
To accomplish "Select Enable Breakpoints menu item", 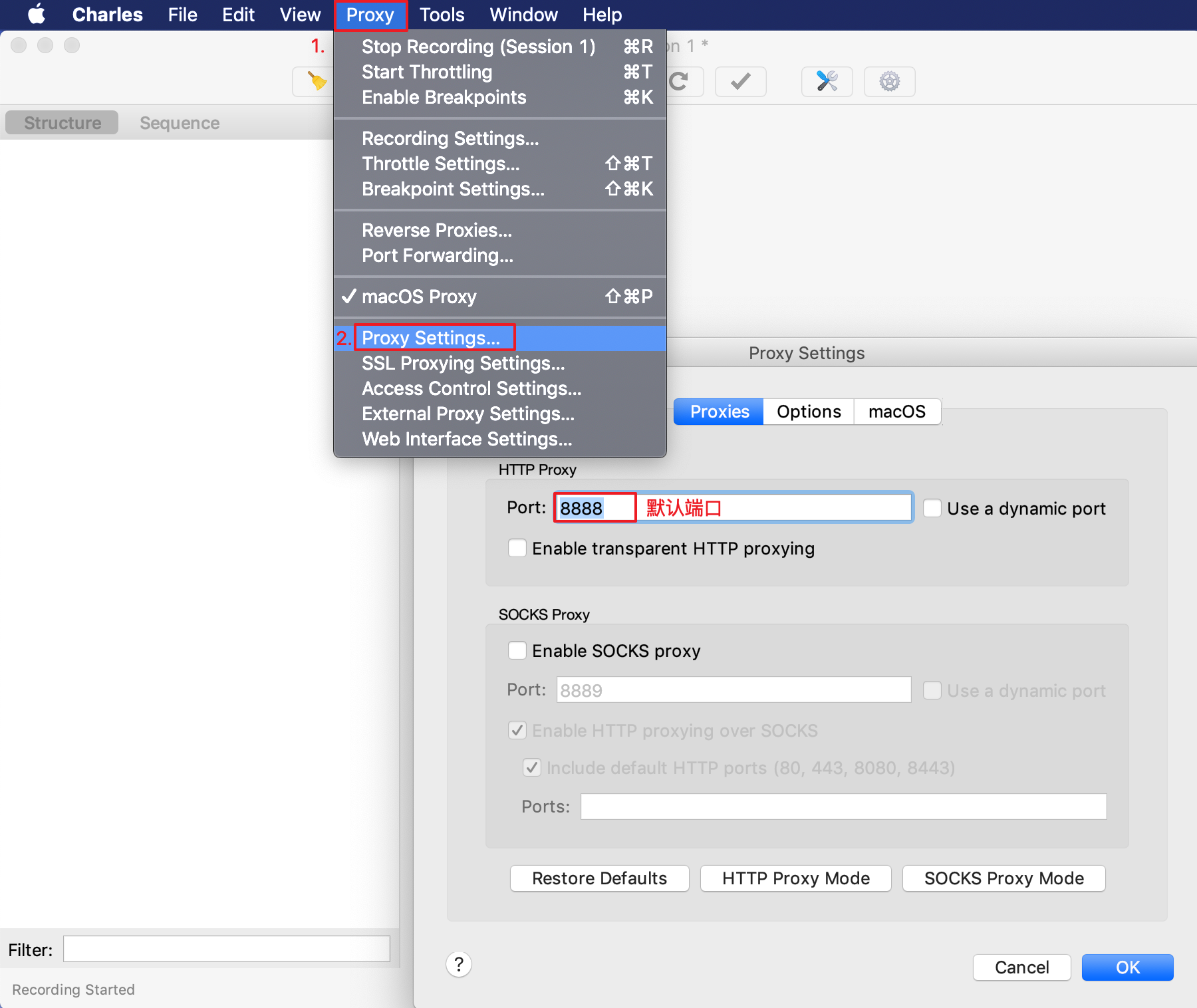I will [500, 97].
